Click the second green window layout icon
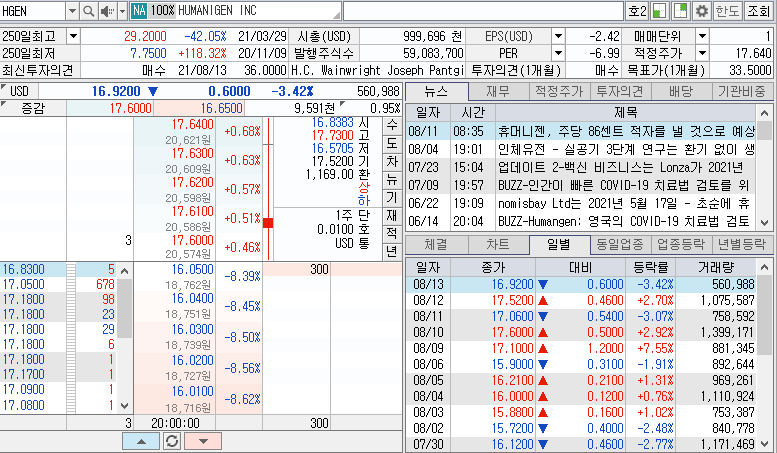 tap(681, 11)
